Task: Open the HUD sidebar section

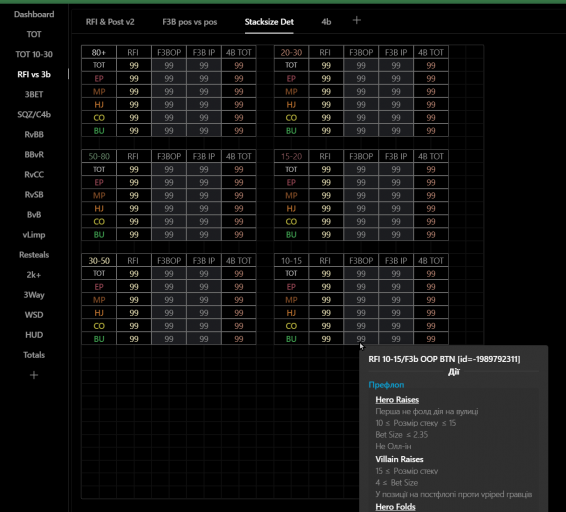Action: pyautogui.click(x=34, y=335)
